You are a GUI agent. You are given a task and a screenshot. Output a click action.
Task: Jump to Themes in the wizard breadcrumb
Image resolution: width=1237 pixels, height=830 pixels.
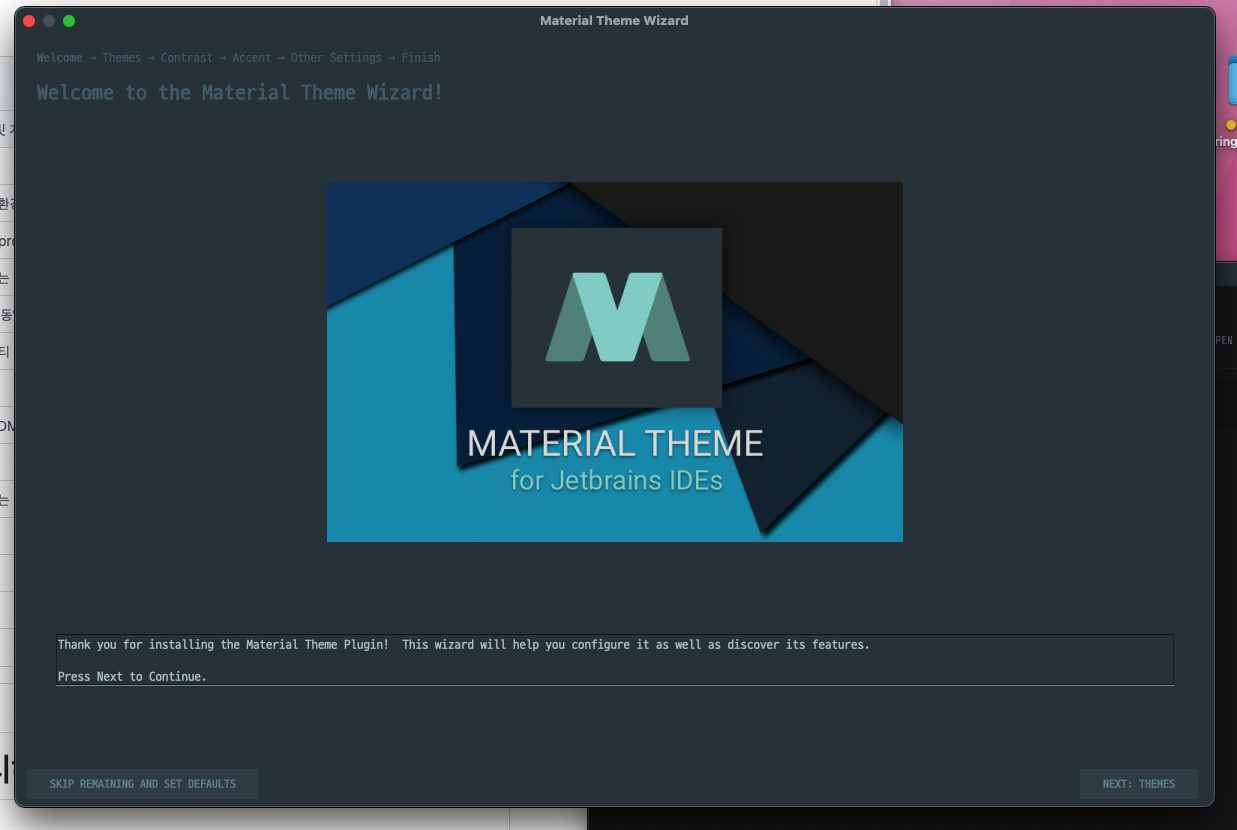tap(122, 58)
